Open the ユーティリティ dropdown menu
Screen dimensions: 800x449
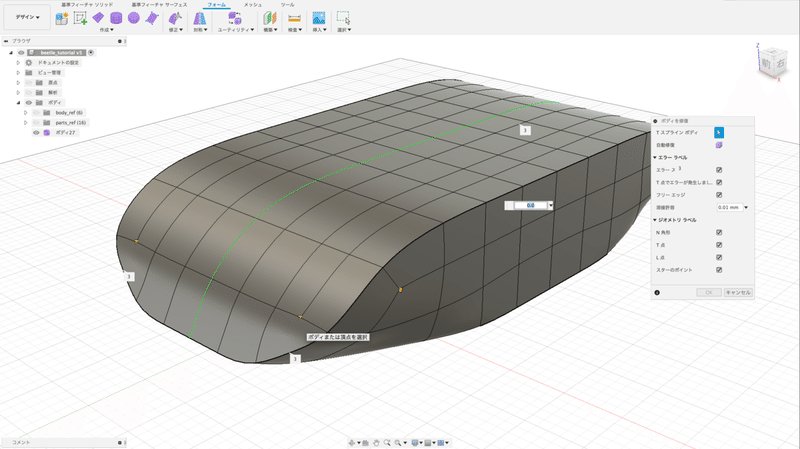point(236,30)
